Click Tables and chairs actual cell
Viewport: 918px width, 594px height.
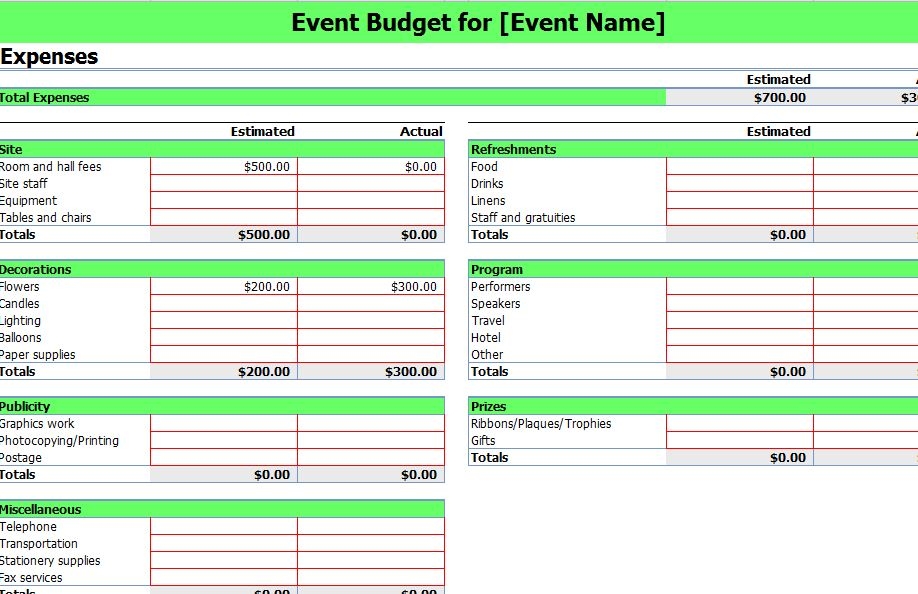(x=371, y=217)
